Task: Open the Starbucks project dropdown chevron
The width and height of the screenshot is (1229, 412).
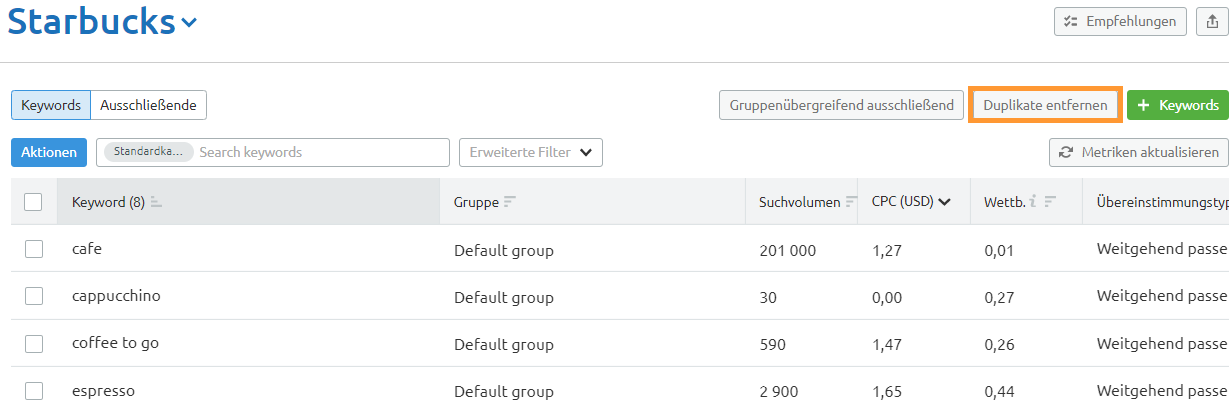Action: [x=189, y=23]
